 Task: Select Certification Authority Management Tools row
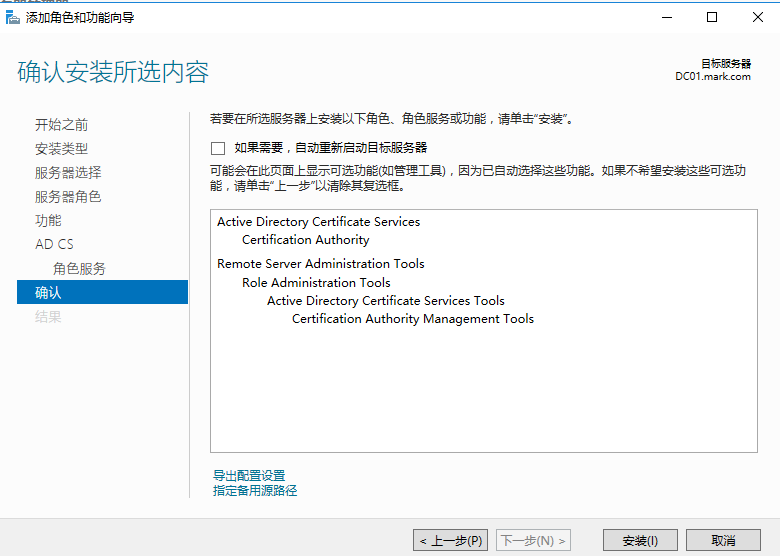pos(413,319)
